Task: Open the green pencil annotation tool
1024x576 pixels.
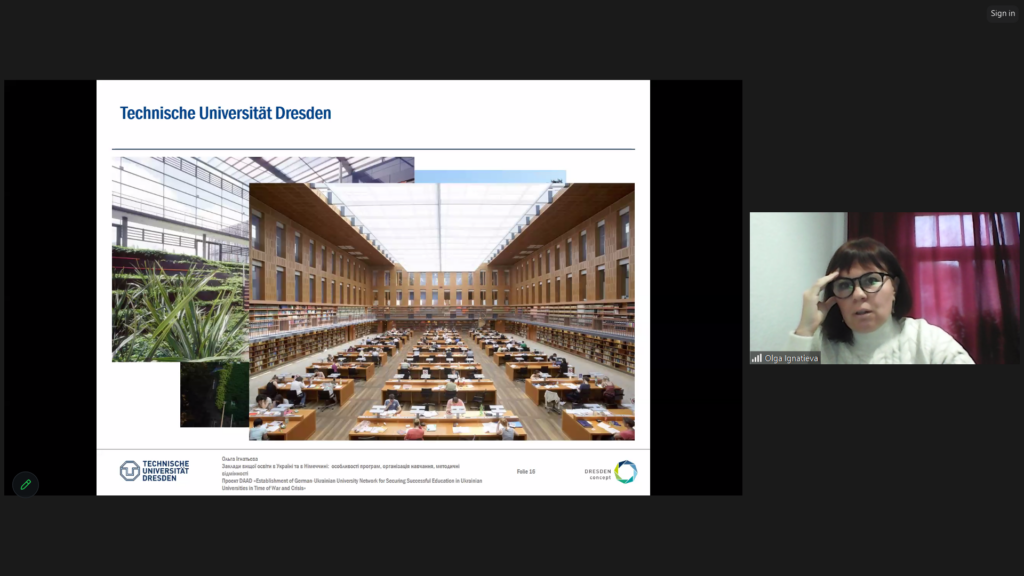Action: tap(25, 484)
